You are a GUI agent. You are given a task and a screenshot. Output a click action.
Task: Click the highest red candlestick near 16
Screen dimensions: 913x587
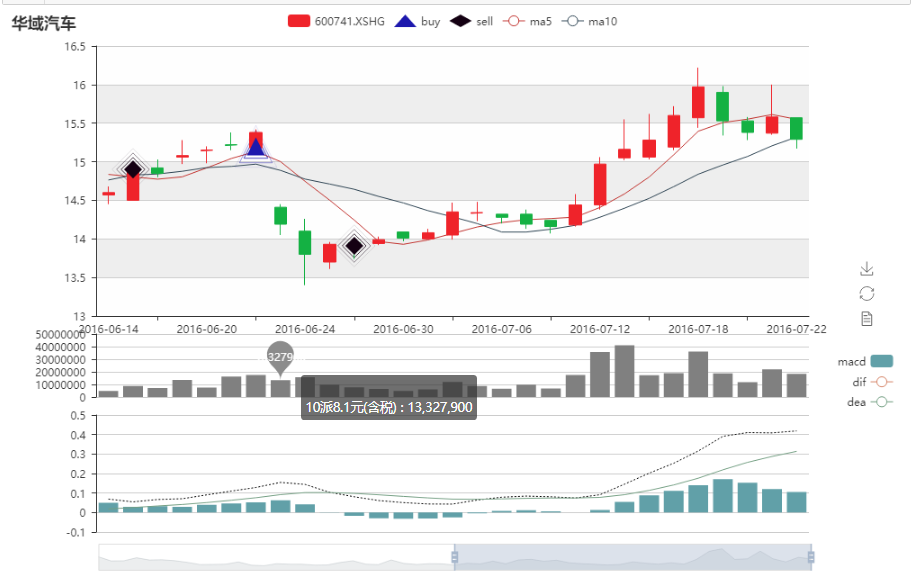(x=698, y=102)
